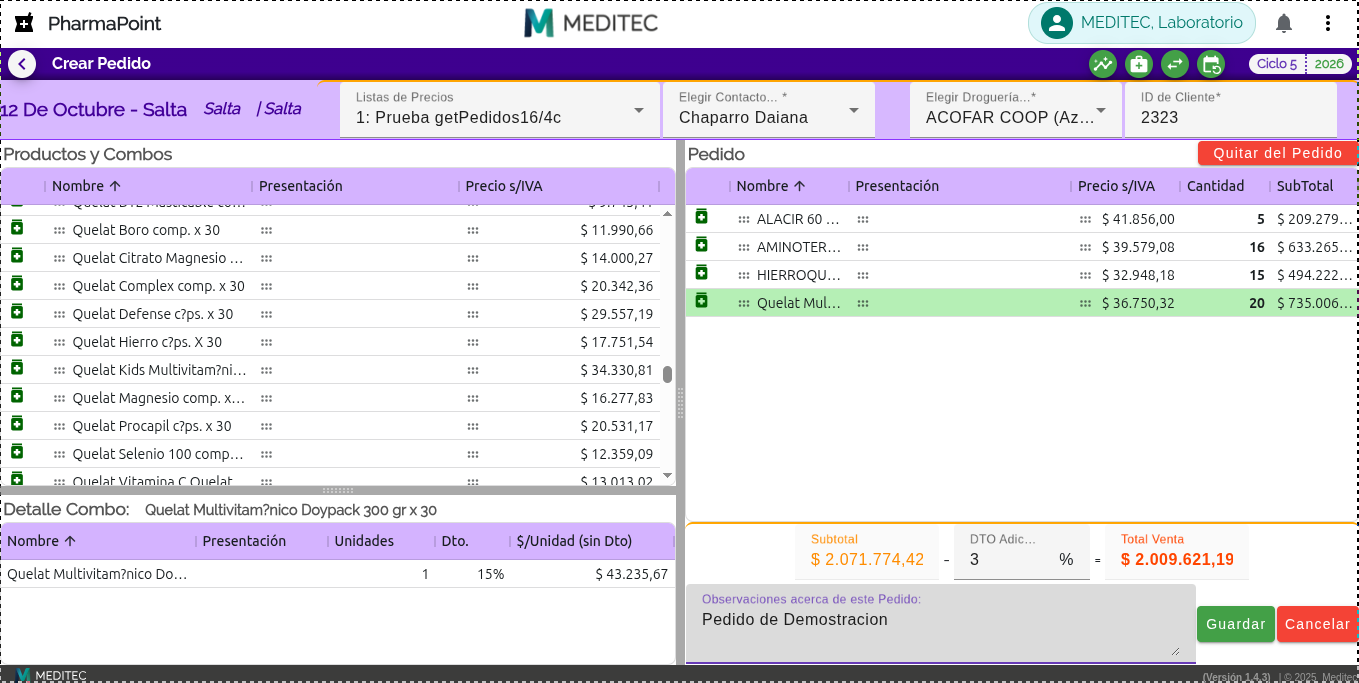Click Unidades header in Detalle Combo
This screenshot has height=683, width=1359.
pos(364,541)
